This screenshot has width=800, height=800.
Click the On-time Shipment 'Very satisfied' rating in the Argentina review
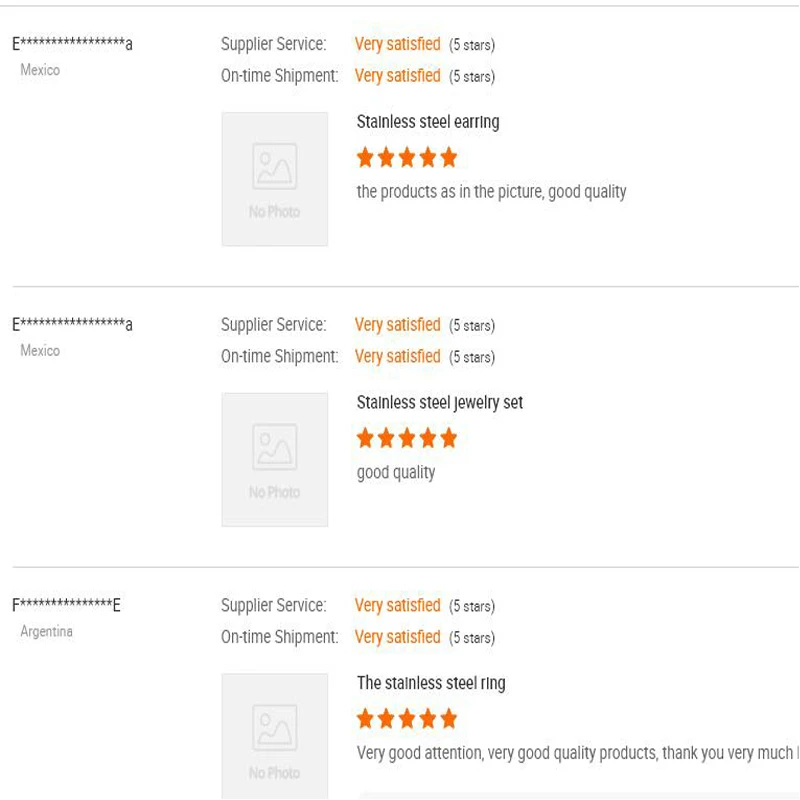pos(398,637)
